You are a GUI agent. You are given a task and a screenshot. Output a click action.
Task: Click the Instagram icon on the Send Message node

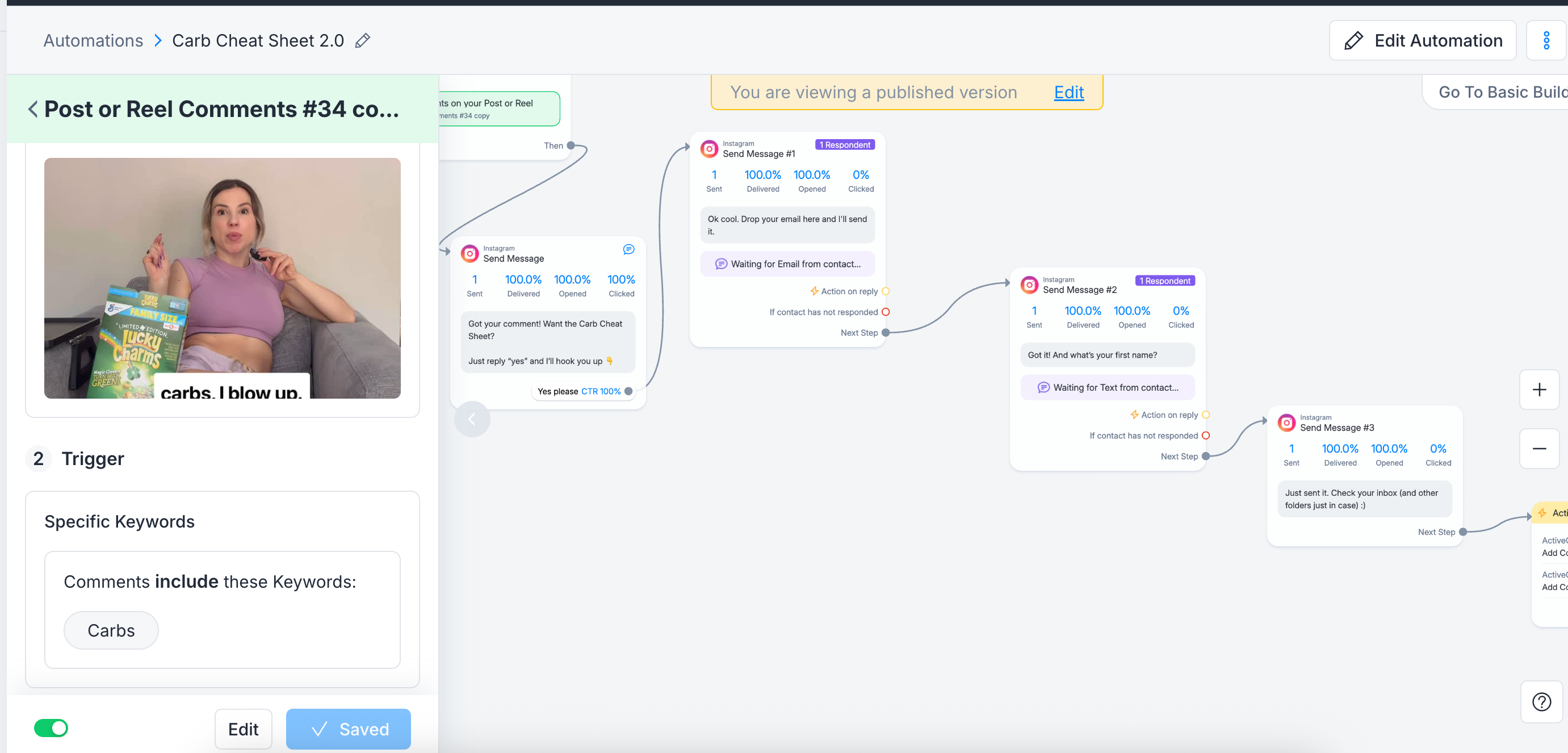coord(470,254)
